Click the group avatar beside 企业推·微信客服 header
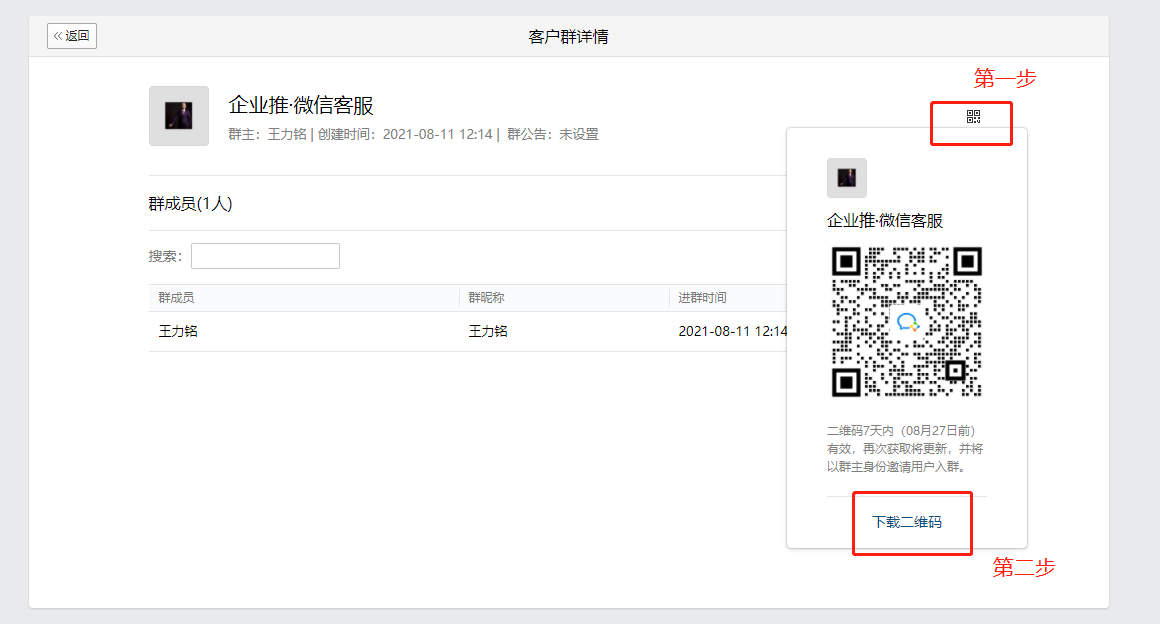This screenshot has width=1160, height=624. [179, 115]
